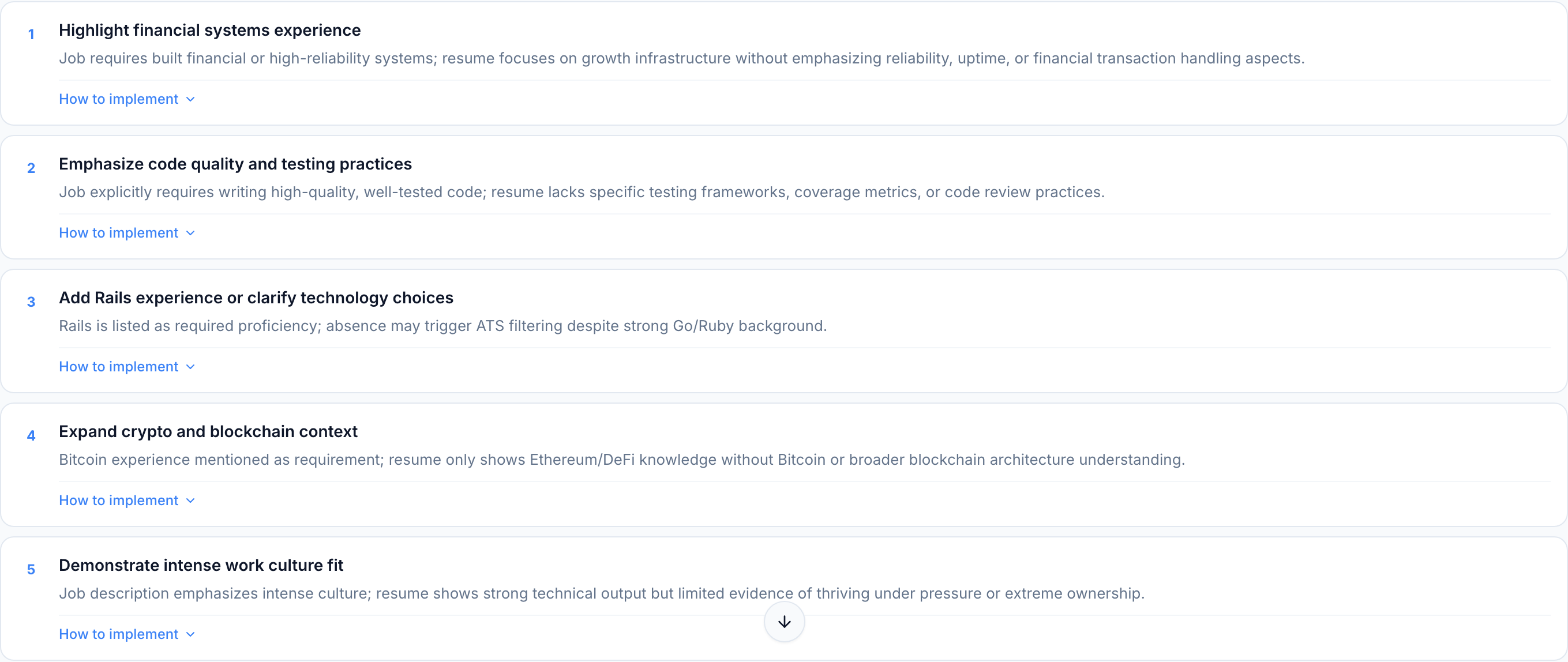
Task: Select the Highlight financial systems experience heading
Action: 209,31
